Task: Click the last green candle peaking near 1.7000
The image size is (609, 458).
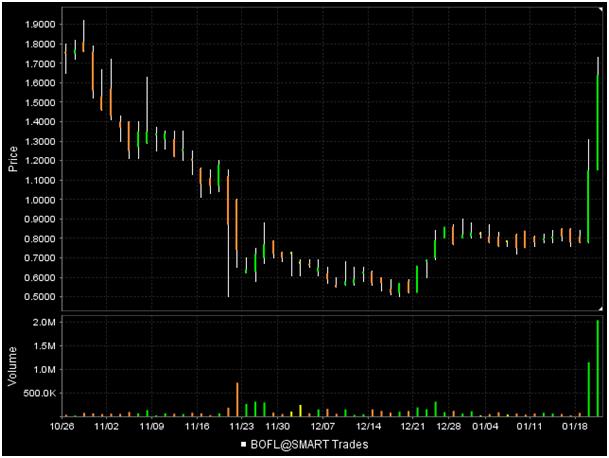Action: [x=597, y=113]
